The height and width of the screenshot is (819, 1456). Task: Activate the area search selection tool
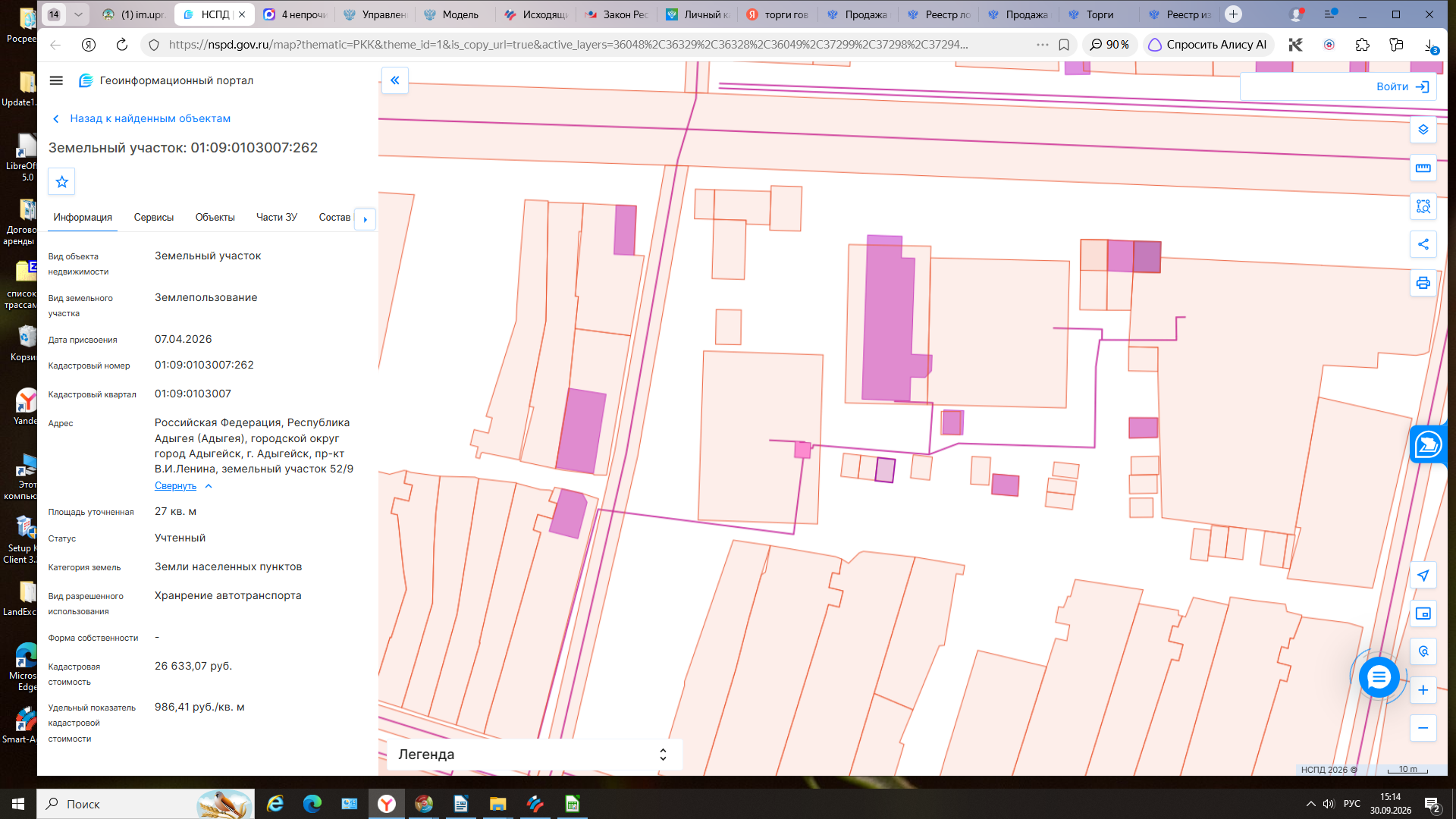pos(1423,206)
